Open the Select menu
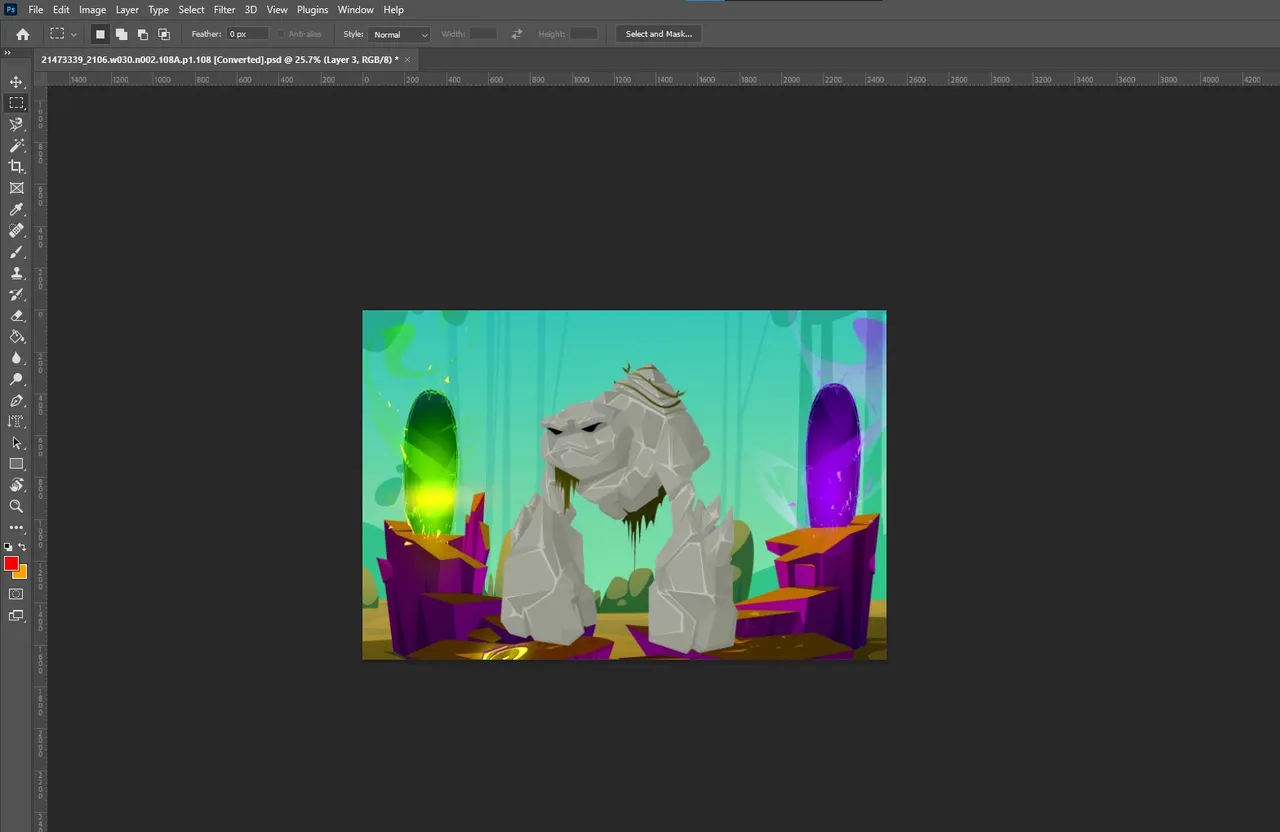The width and height of the screenshot is (1280, 832). (192, 10)
